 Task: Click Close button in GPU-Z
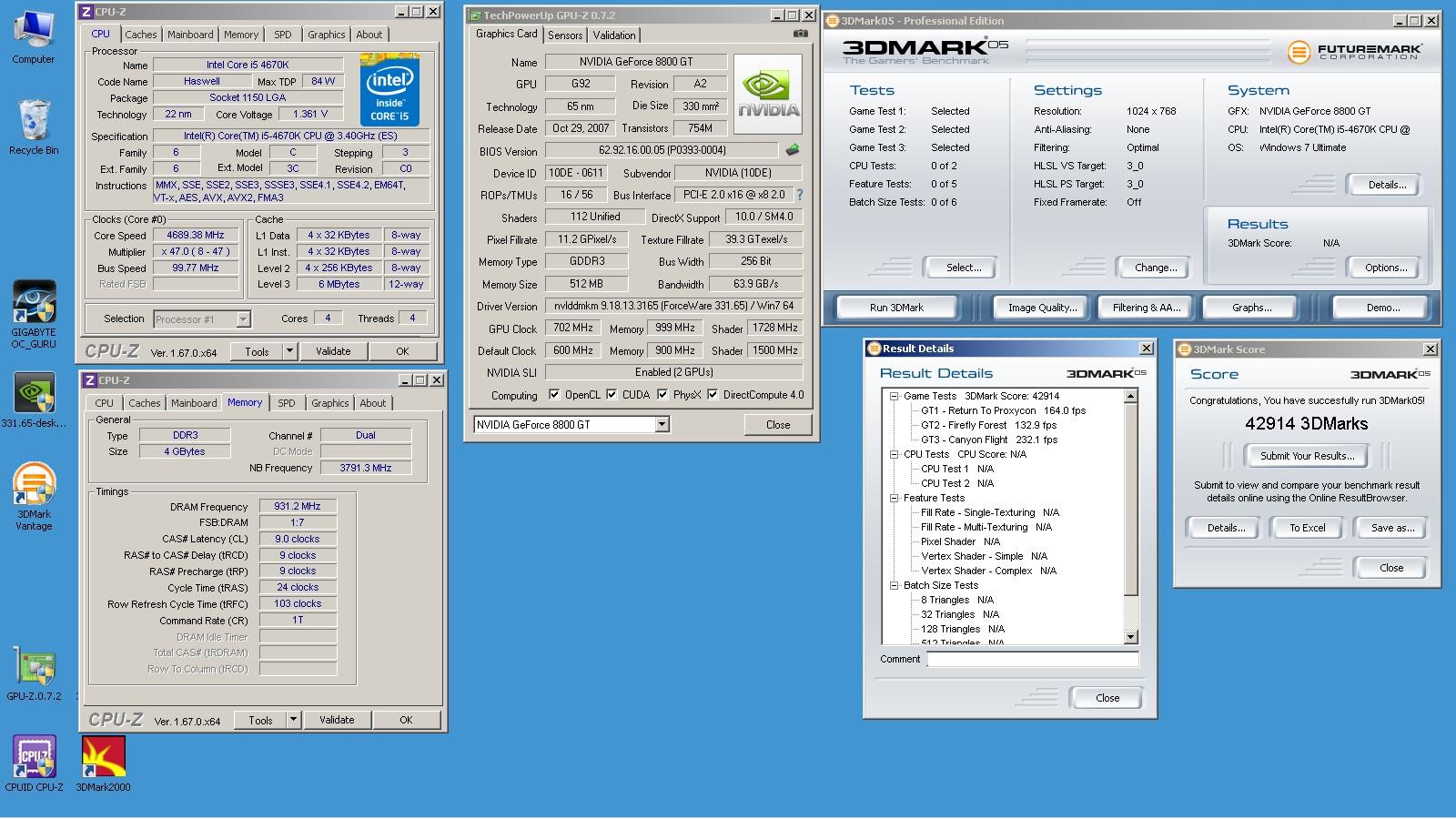pos(778,424)
